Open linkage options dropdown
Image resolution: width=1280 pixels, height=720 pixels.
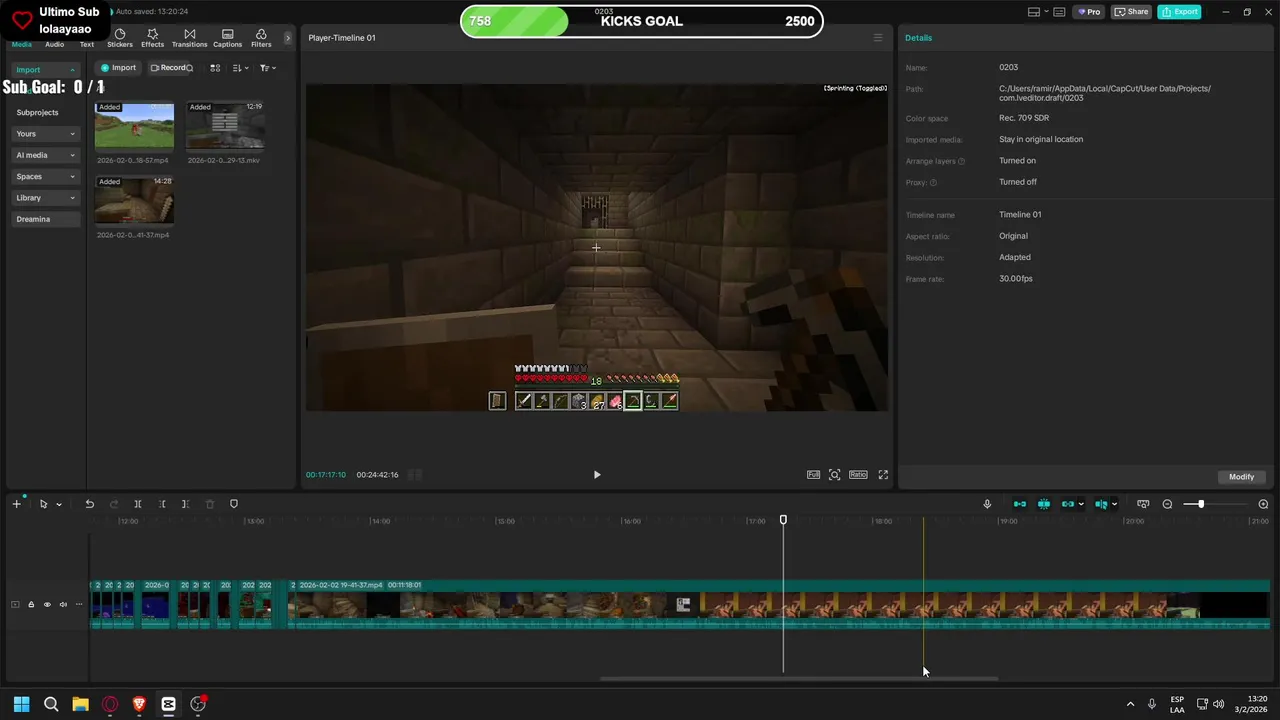tap(1081, 504)
